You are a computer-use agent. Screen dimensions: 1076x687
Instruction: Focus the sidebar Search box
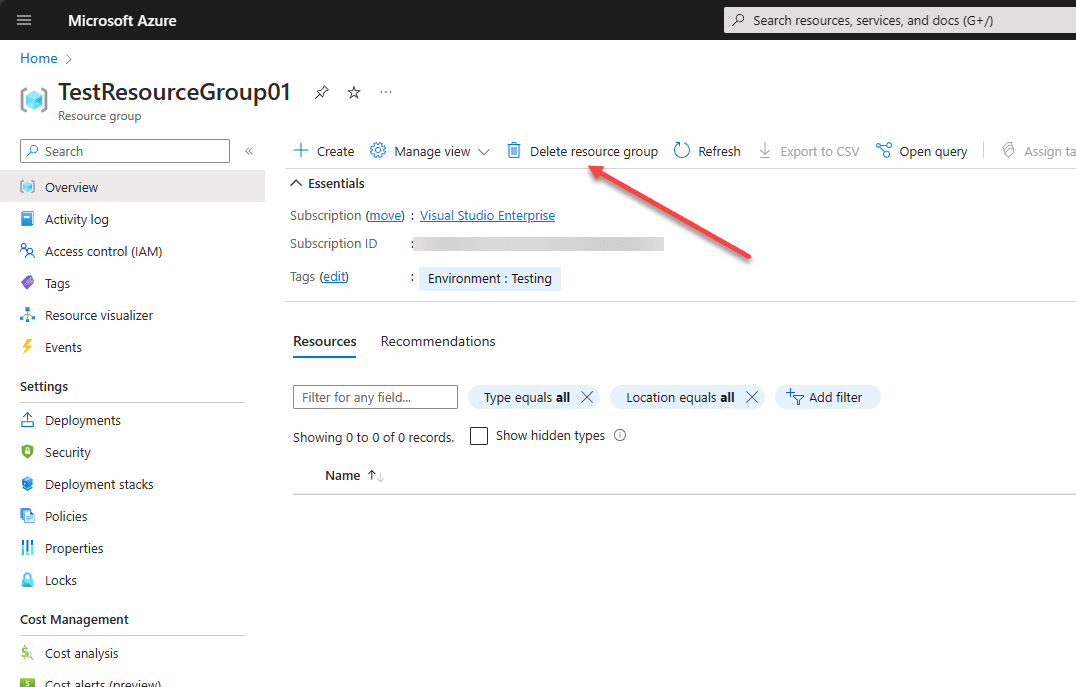pyautogui.click(x=125, y=151)
